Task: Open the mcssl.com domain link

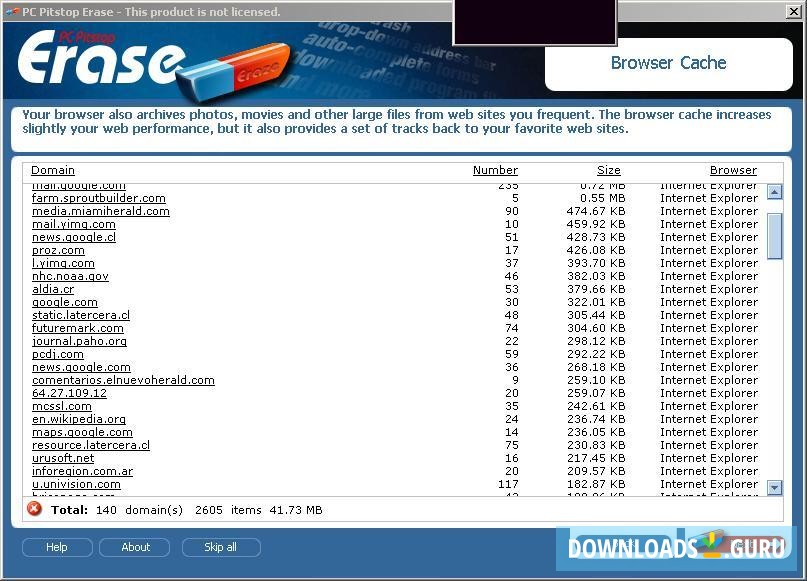Action: click(x=62, y=406)
